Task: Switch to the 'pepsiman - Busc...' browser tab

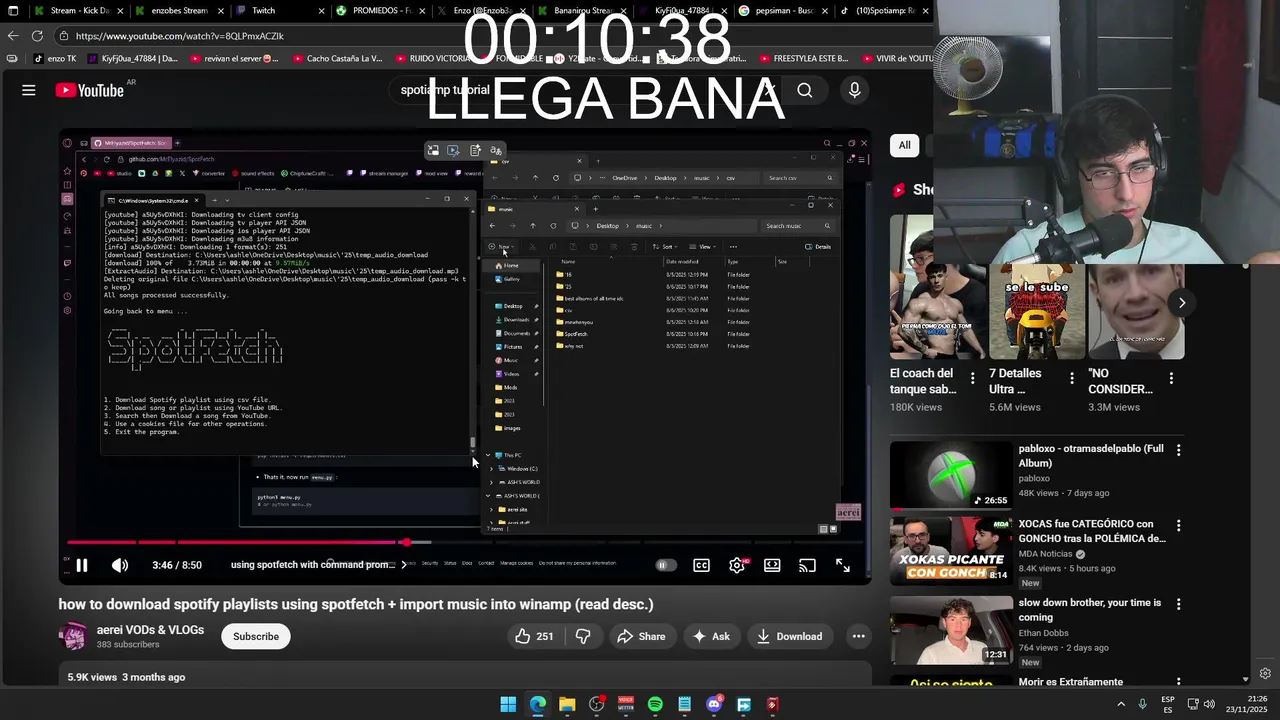Action: coord(782,11)
